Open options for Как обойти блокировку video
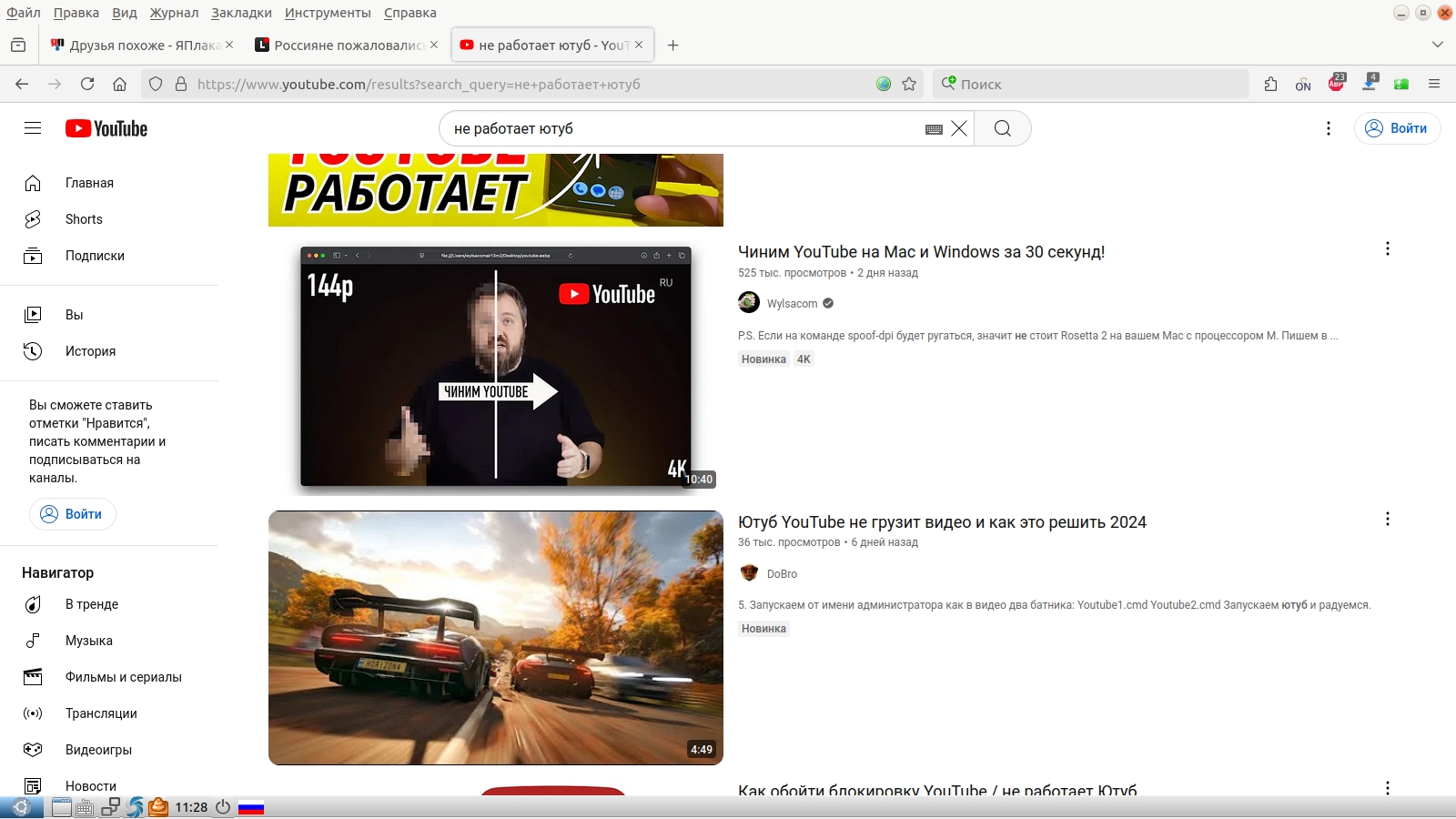The image size is (1456, 819). (x=1388, y=788)
